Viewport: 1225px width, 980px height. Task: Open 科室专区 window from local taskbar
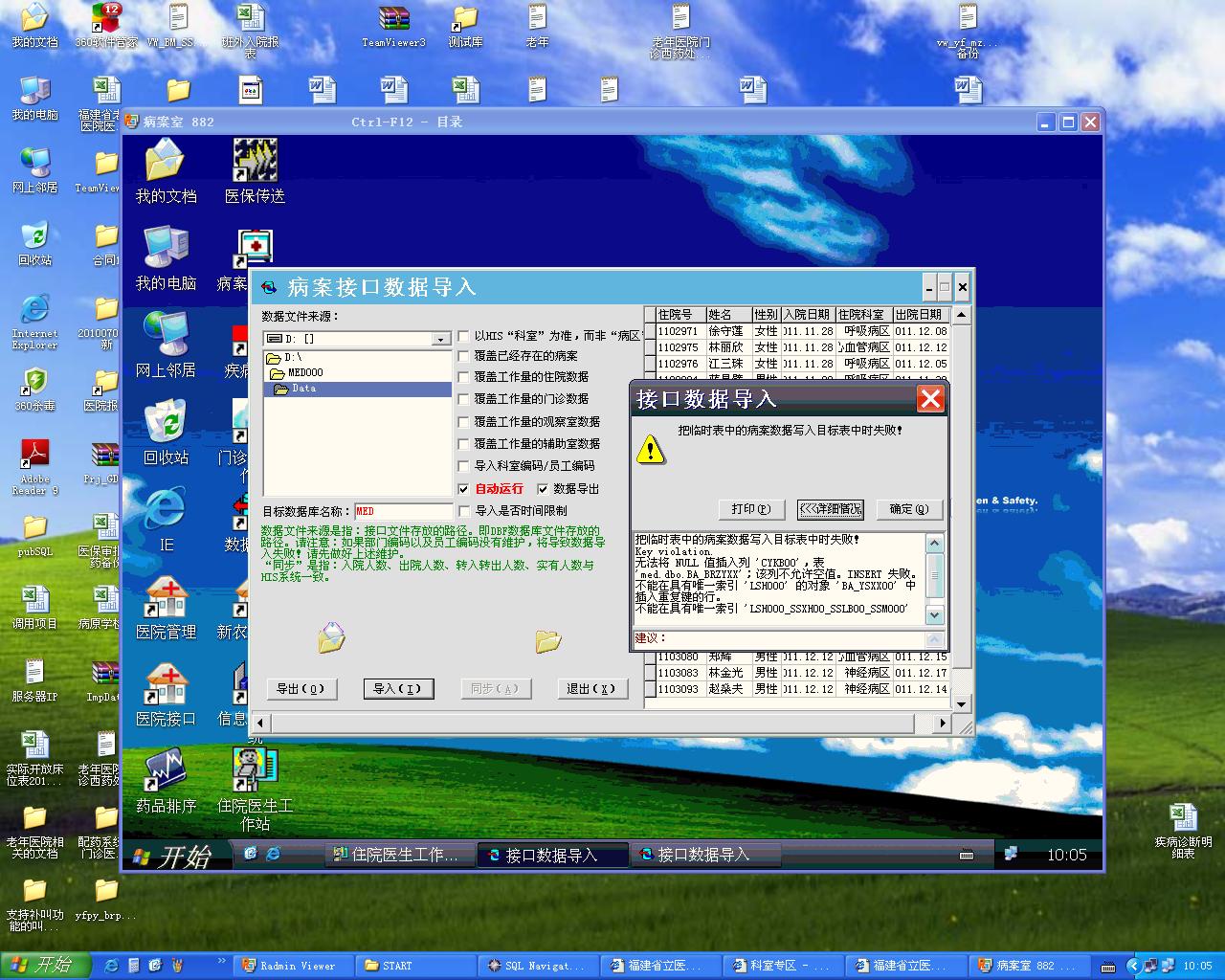tap(784, 966)
